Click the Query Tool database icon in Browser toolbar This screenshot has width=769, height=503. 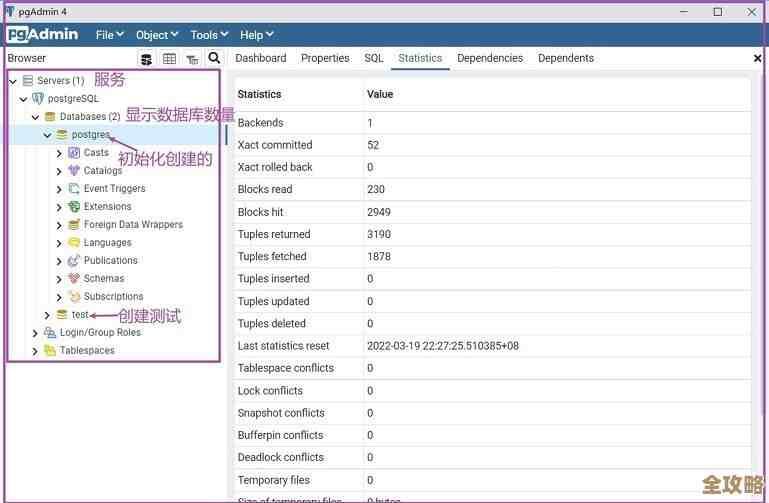(146, 59)
